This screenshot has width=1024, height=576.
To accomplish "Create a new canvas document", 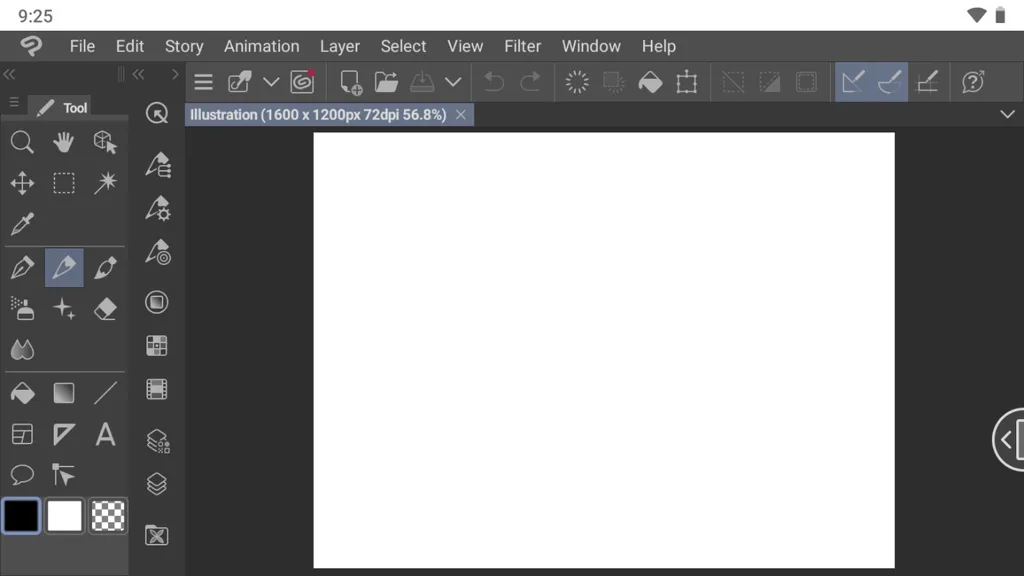I will [351, 83].
